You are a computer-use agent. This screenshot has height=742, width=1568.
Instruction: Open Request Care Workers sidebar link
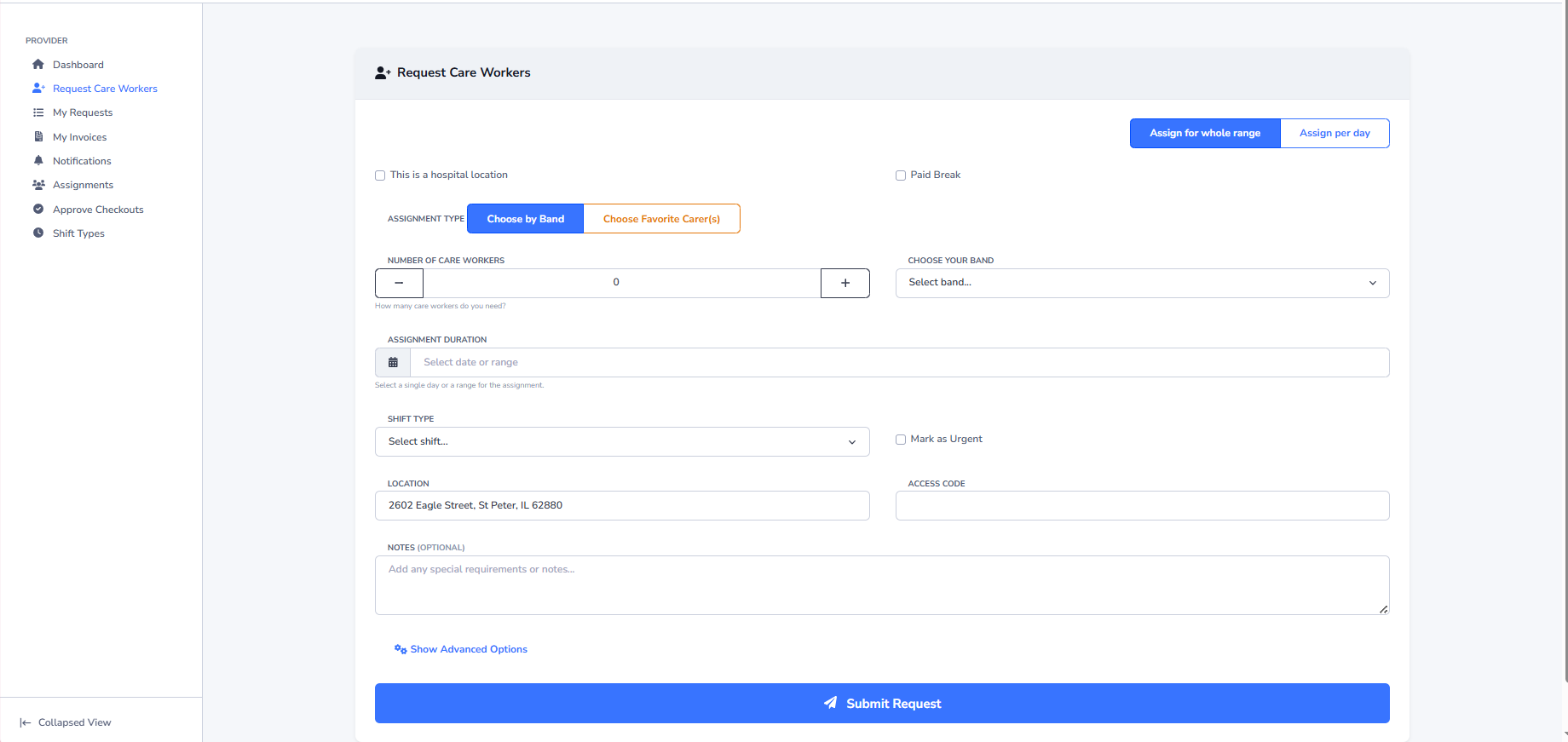point(105,89)
